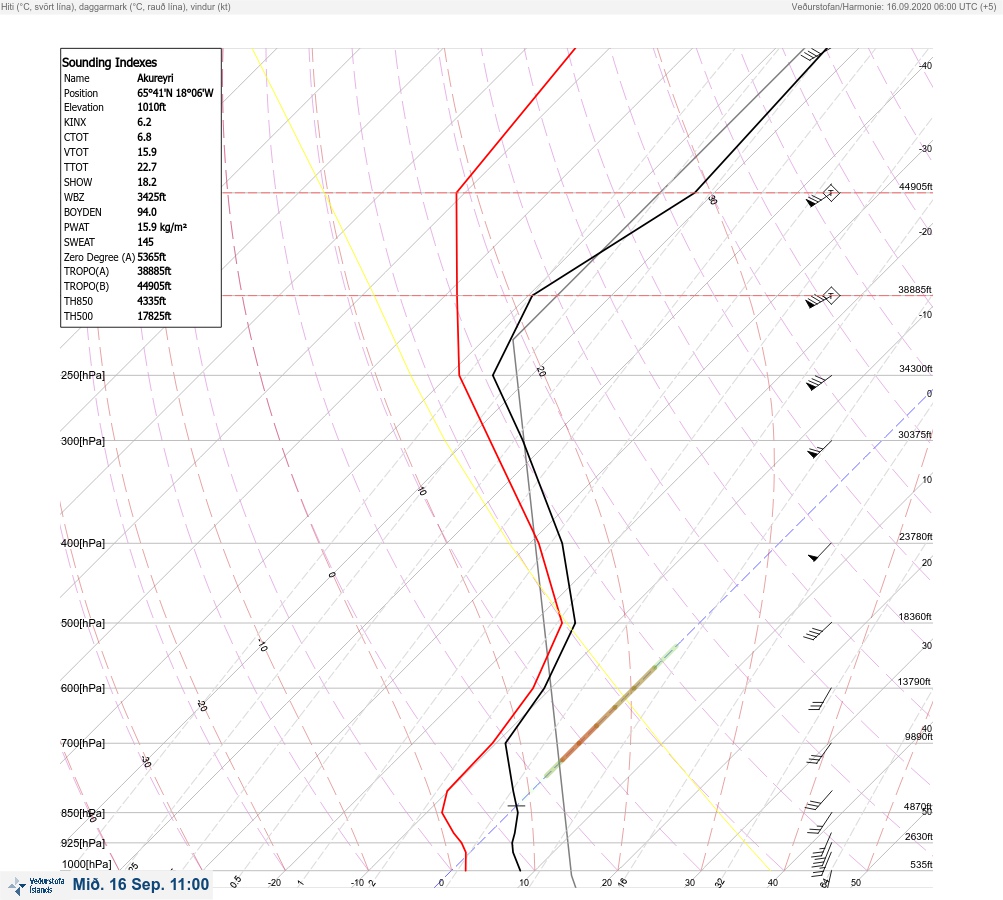Click the CTOT value 6.8
This screenshot has width=1003, height=900.
pos(145,137)
